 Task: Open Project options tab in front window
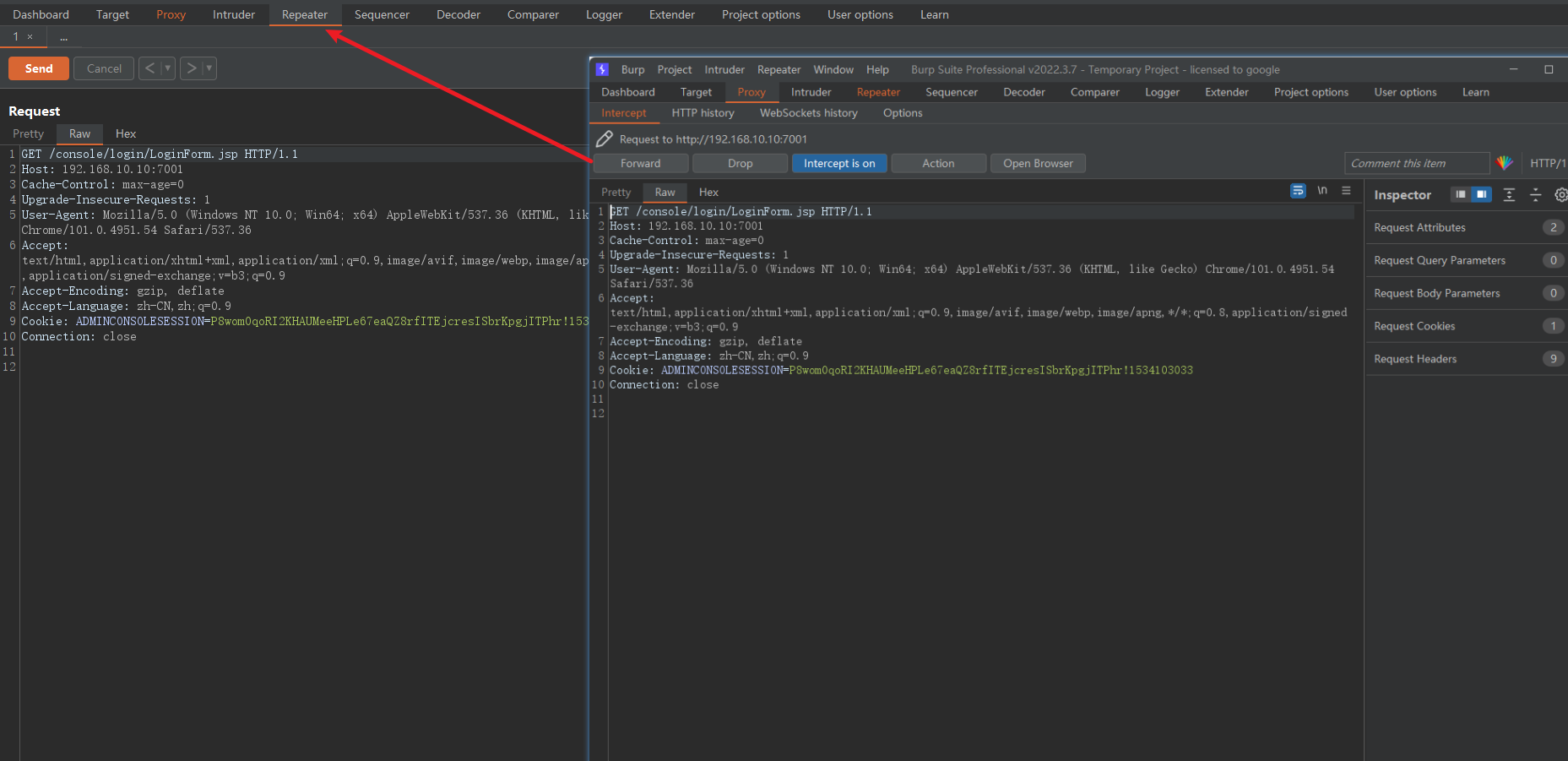click(x=1310, y=92)
